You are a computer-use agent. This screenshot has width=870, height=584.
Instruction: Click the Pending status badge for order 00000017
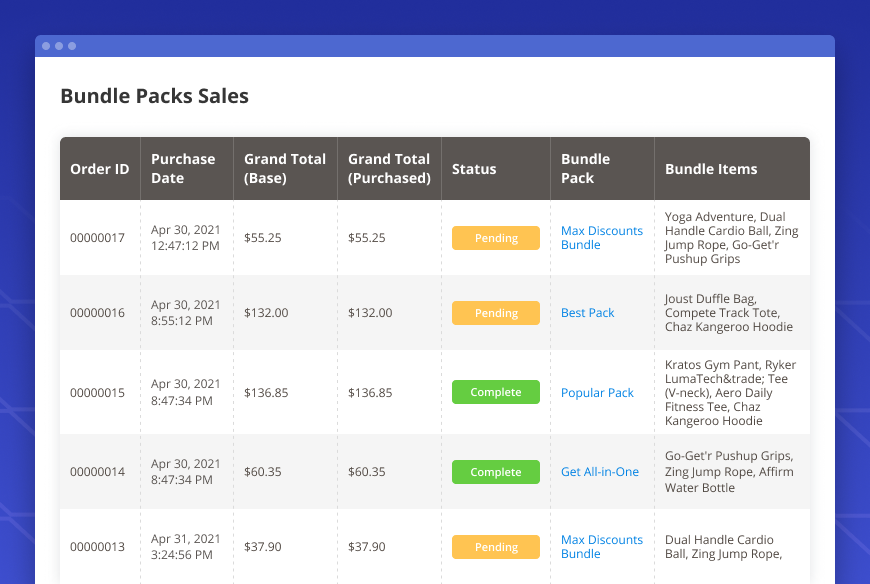496,238
